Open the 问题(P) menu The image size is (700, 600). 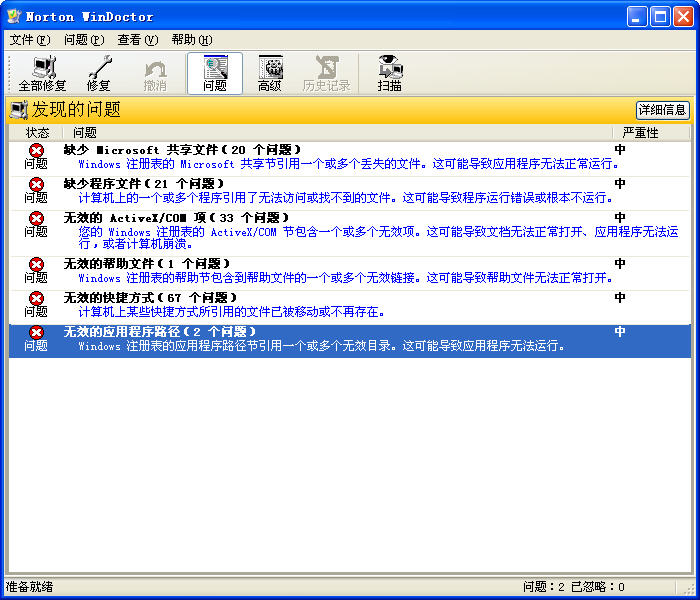[83, 40]
